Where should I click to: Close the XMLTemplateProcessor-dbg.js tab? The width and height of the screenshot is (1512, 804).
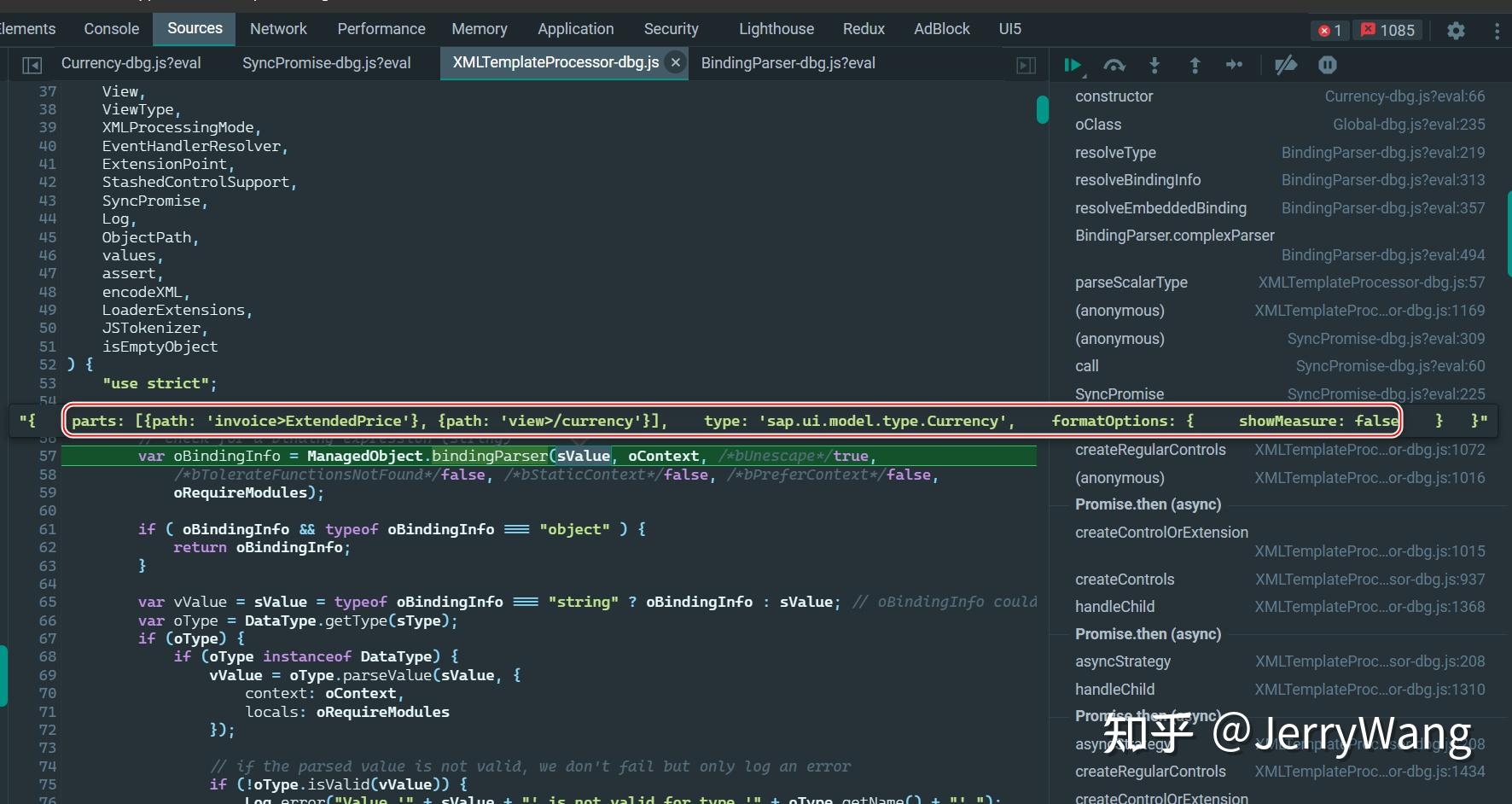click(676, 63)
